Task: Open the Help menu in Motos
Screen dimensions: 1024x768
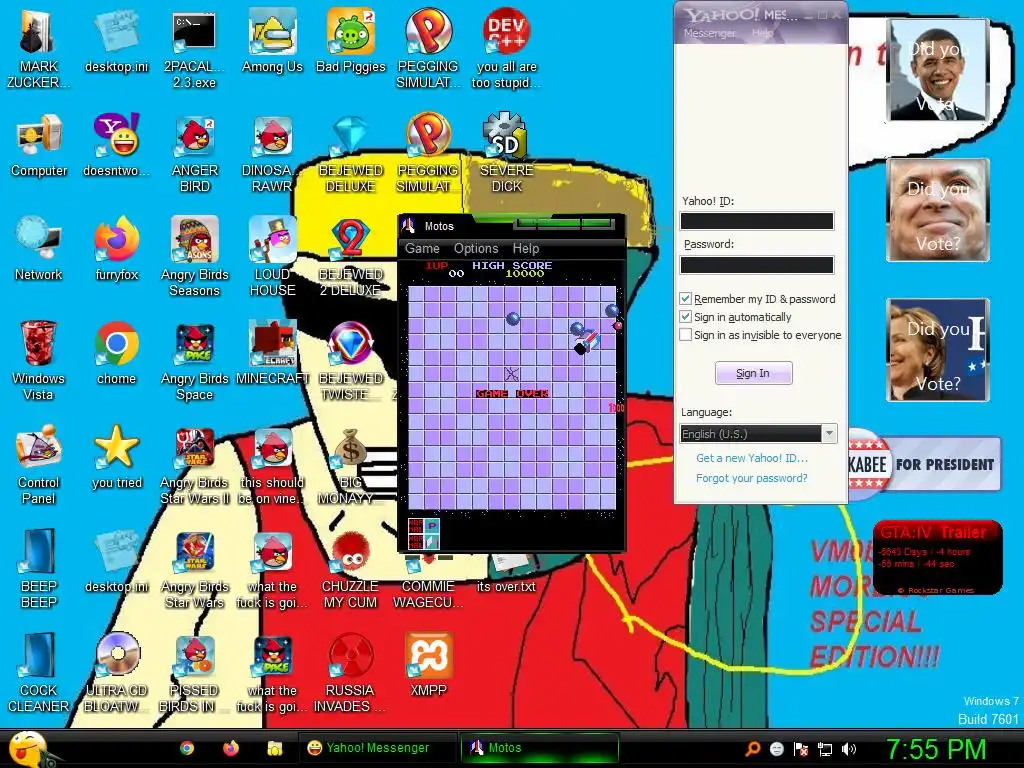Action: [526, 248]
